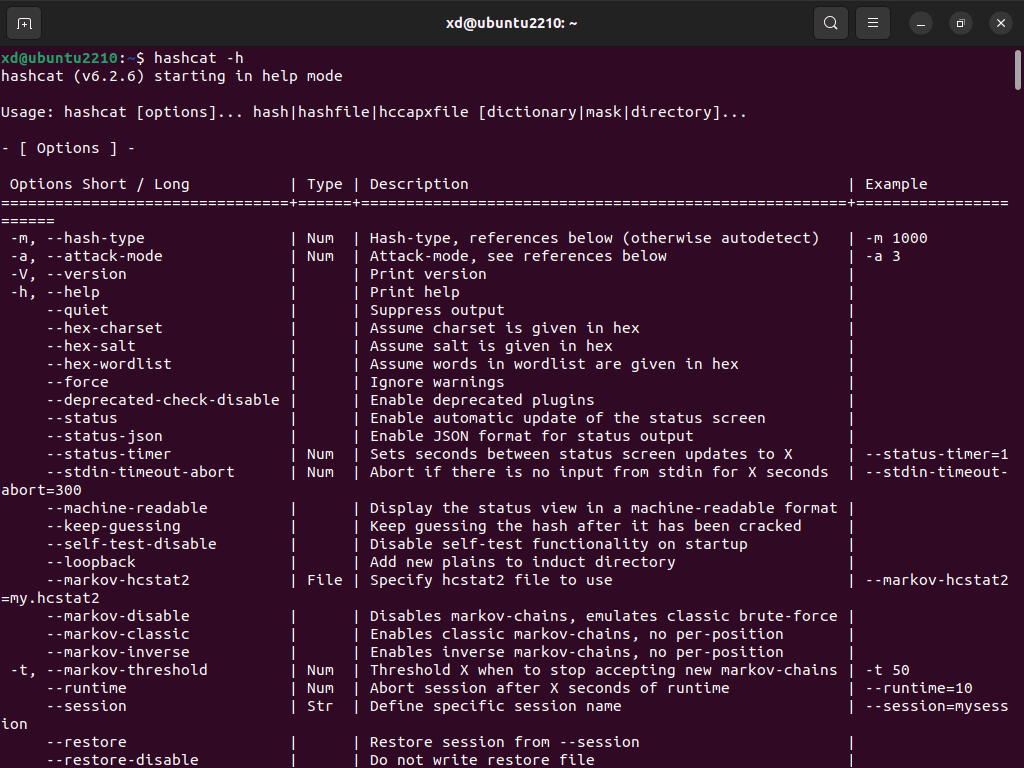Open a new terminal tab
The width and height of the screenshot is (1024, 768).
pos(24,24)
